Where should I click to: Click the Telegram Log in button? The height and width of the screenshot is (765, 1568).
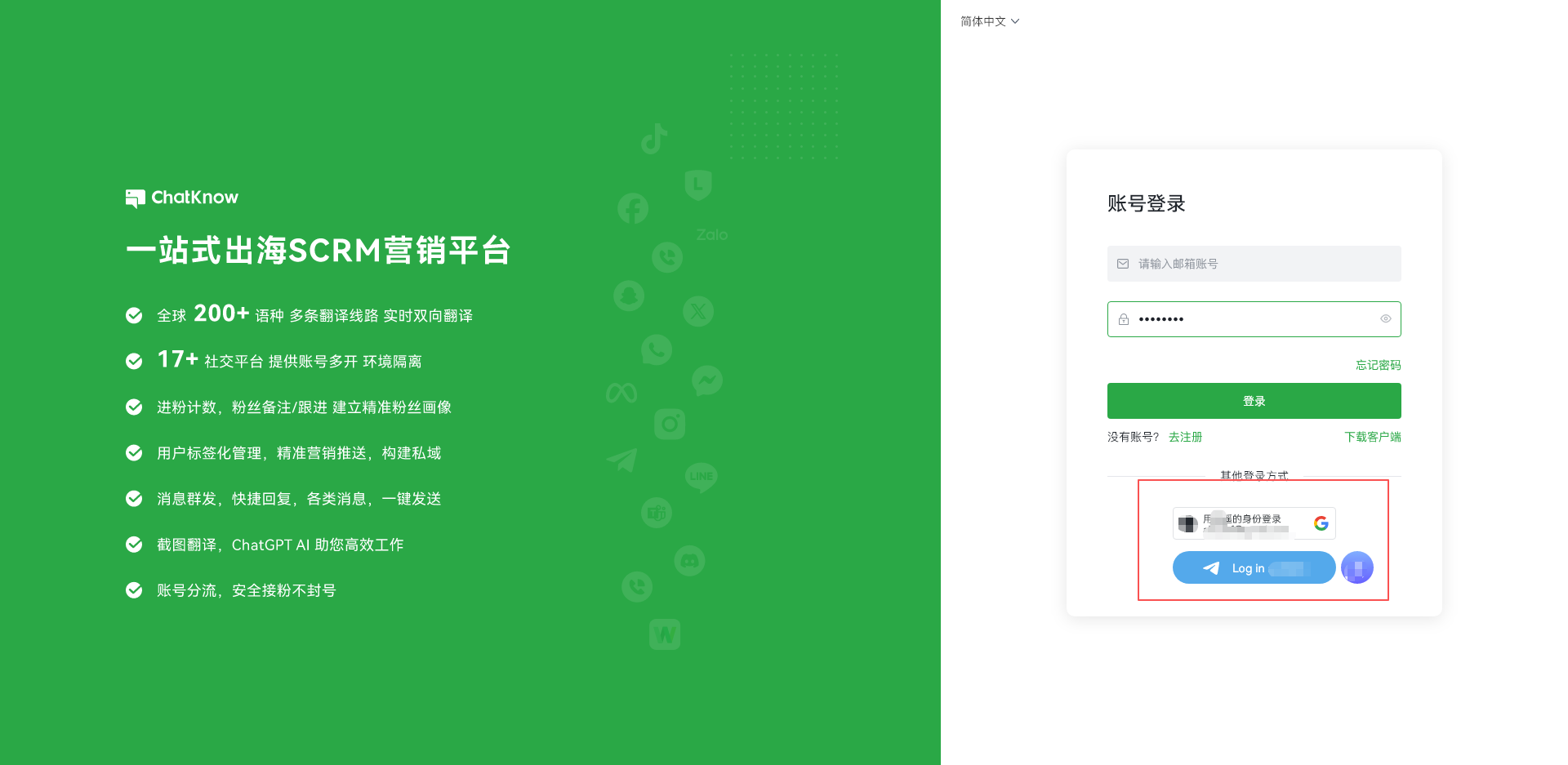1254,568
